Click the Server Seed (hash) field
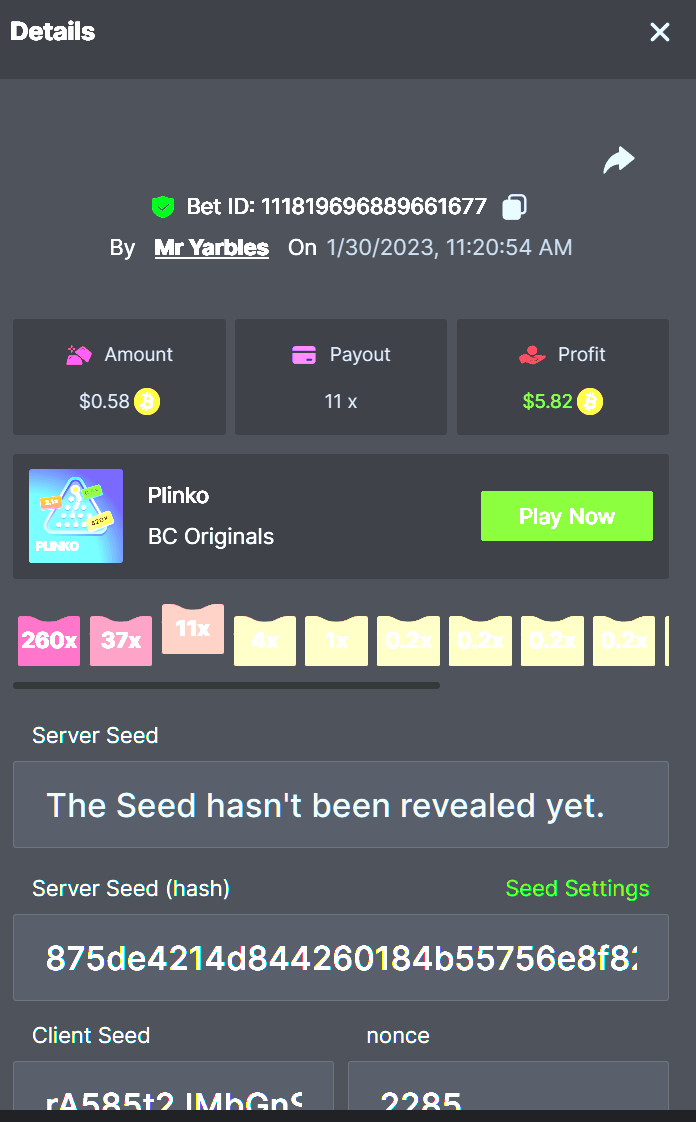 point(340,957)
